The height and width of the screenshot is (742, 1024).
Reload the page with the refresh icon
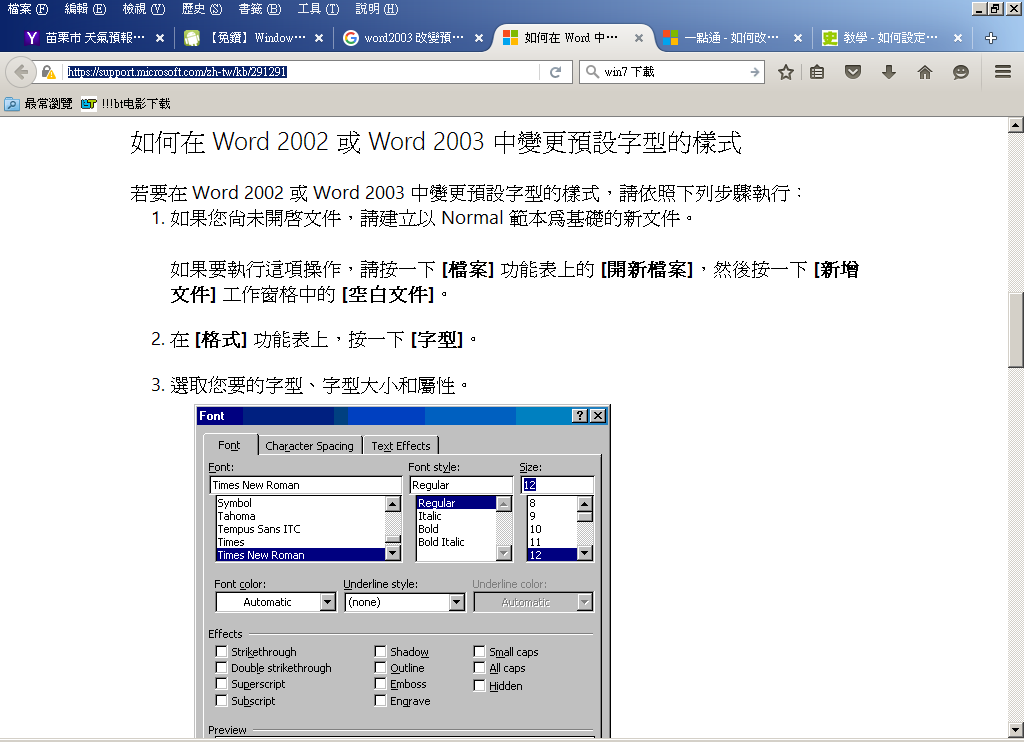click(x=556, y=72)
